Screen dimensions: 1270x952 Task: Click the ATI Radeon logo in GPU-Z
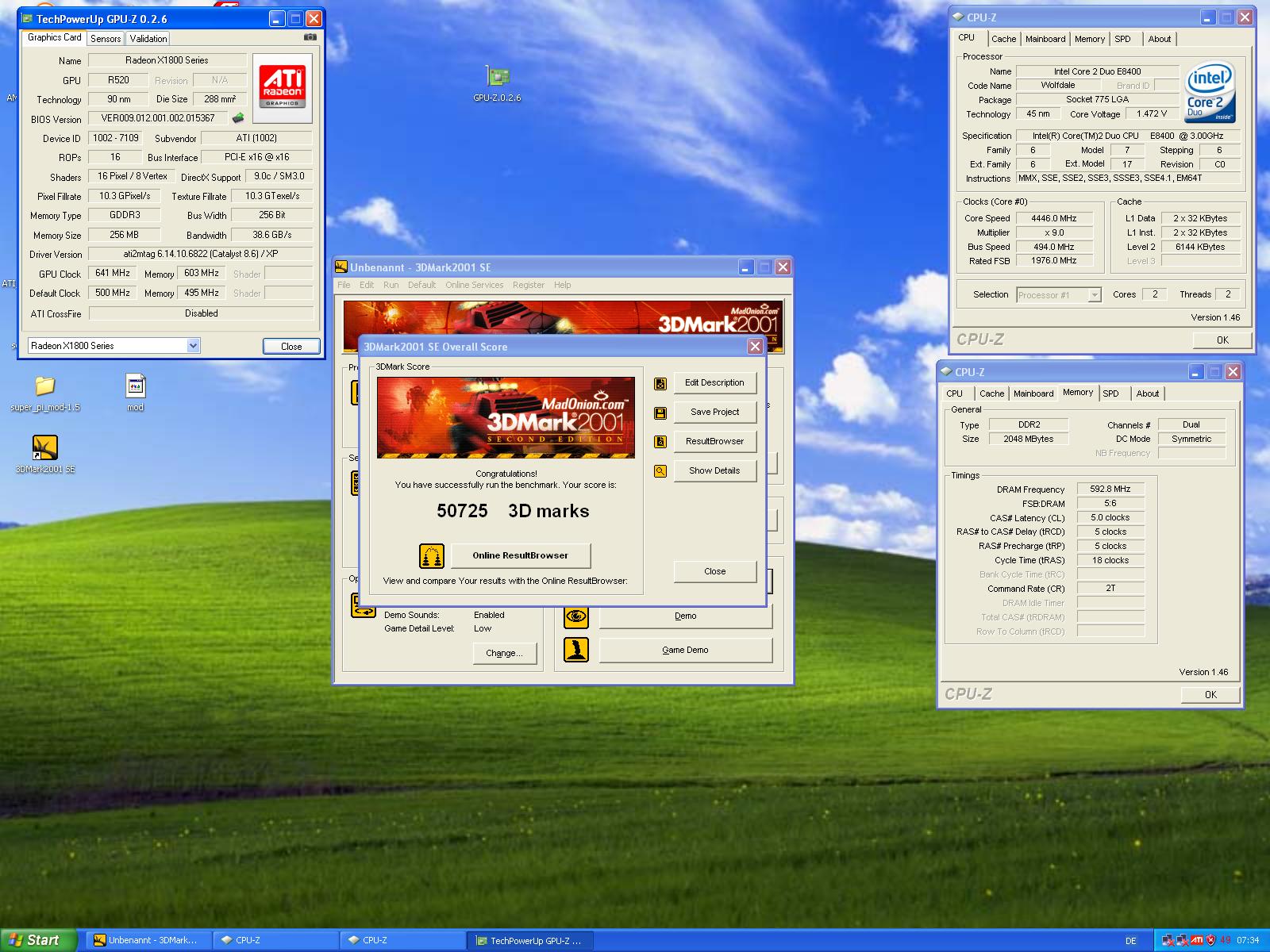pyautogui.click(x=282, y=88)
